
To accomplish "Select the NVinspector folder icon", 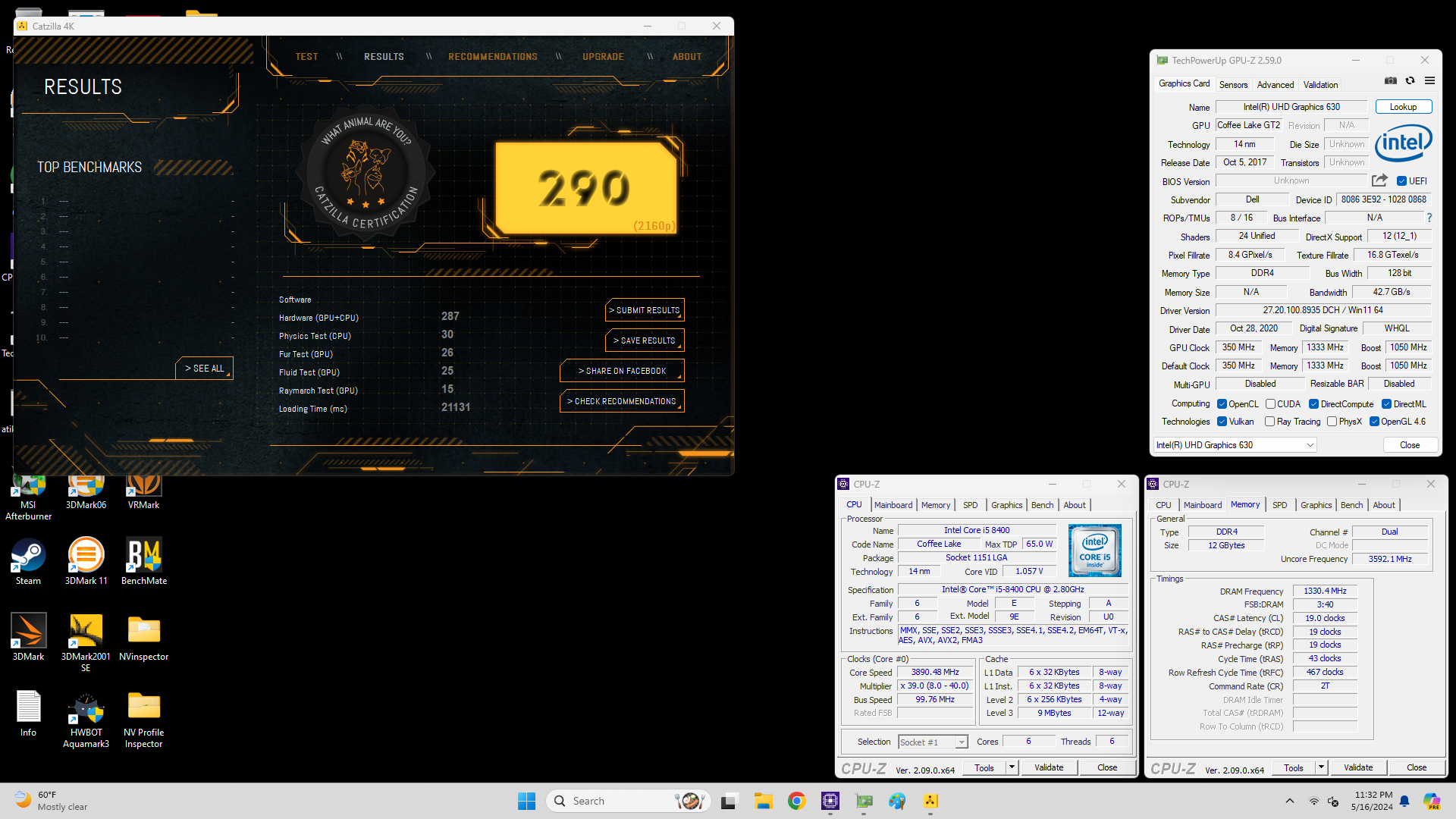I will point(143,637).
